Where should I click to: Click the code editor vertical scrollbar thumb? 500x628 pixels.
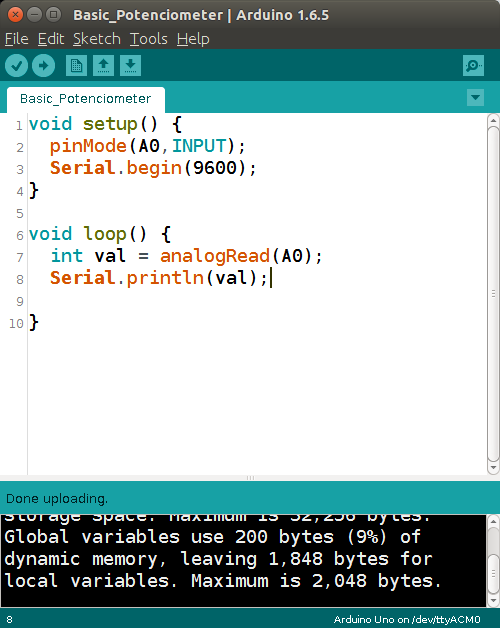[x=493, y=294]
